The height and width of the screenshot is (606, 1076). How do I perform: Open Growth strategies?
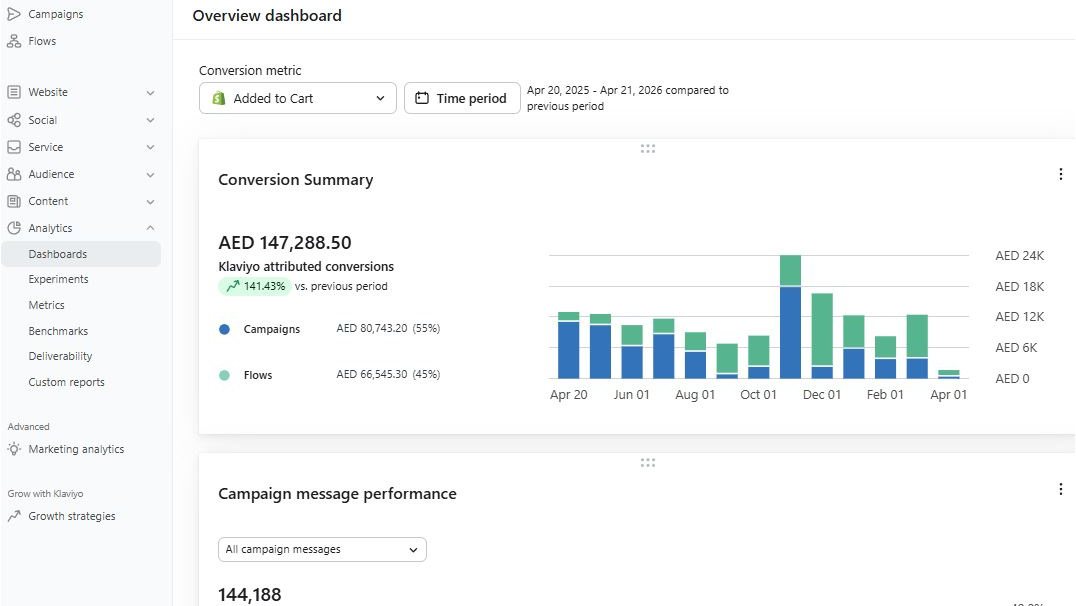72,516
